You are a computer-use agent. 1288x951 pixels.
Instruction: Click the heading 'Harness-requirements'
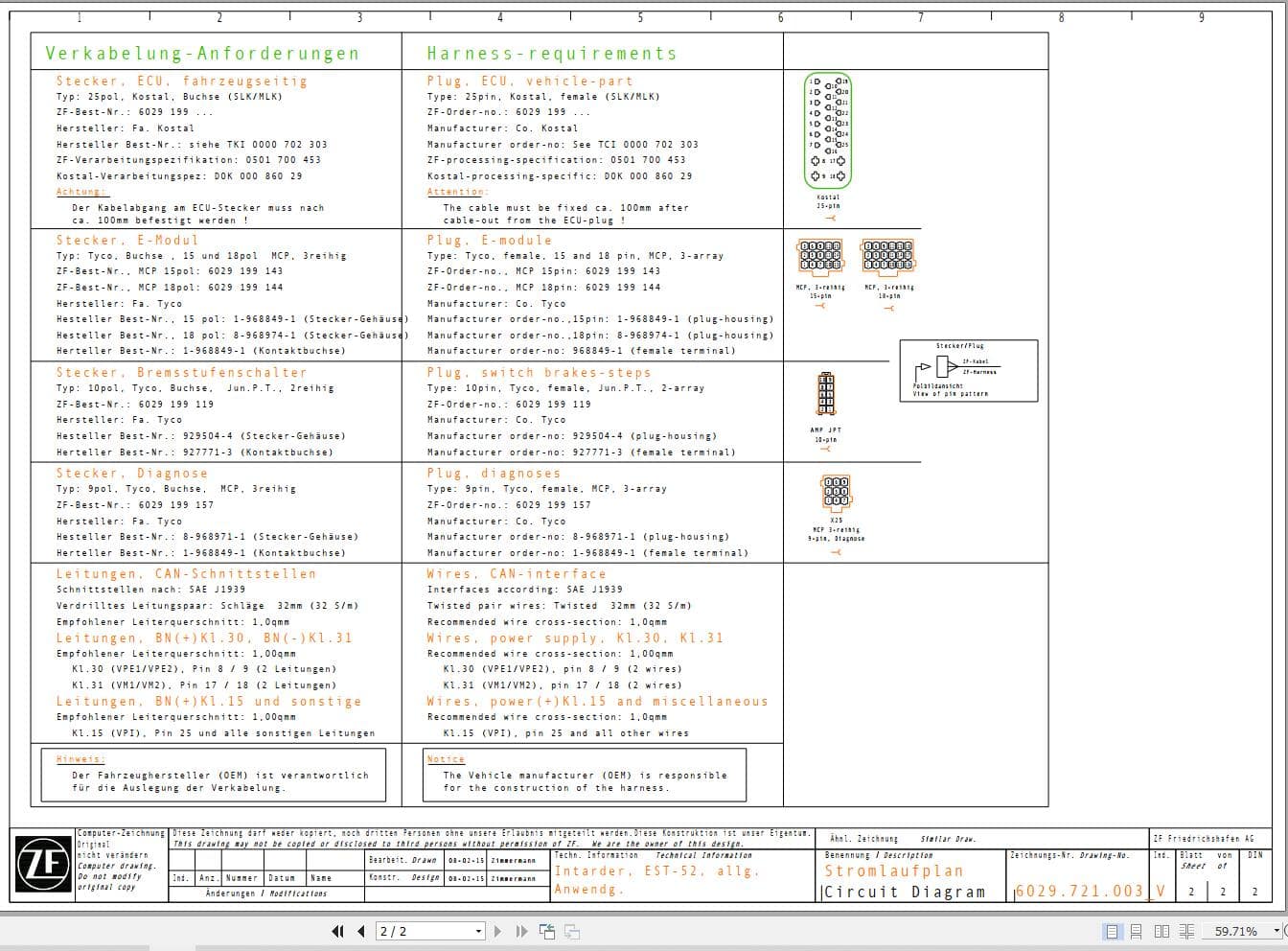(x=552, y=54)
